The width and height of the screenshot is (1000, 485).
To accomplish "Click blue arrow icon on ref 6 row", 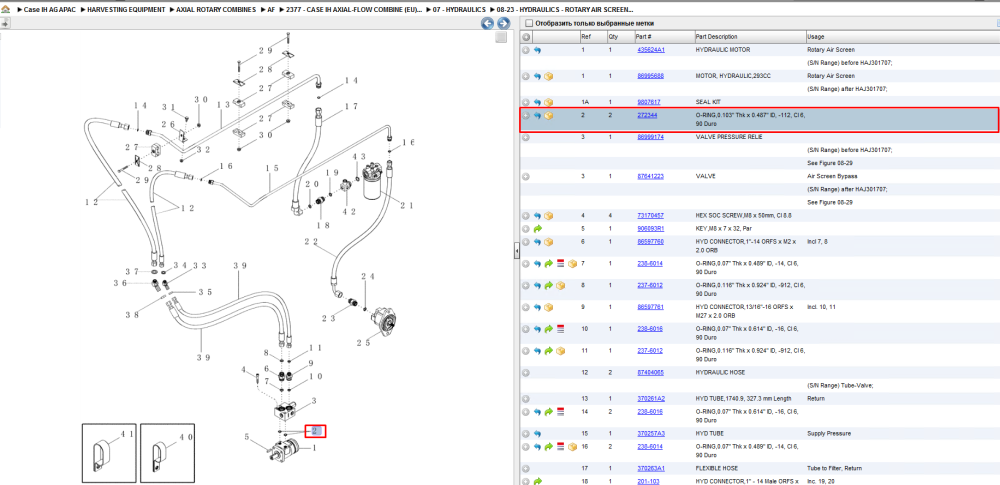I will 537,242.
